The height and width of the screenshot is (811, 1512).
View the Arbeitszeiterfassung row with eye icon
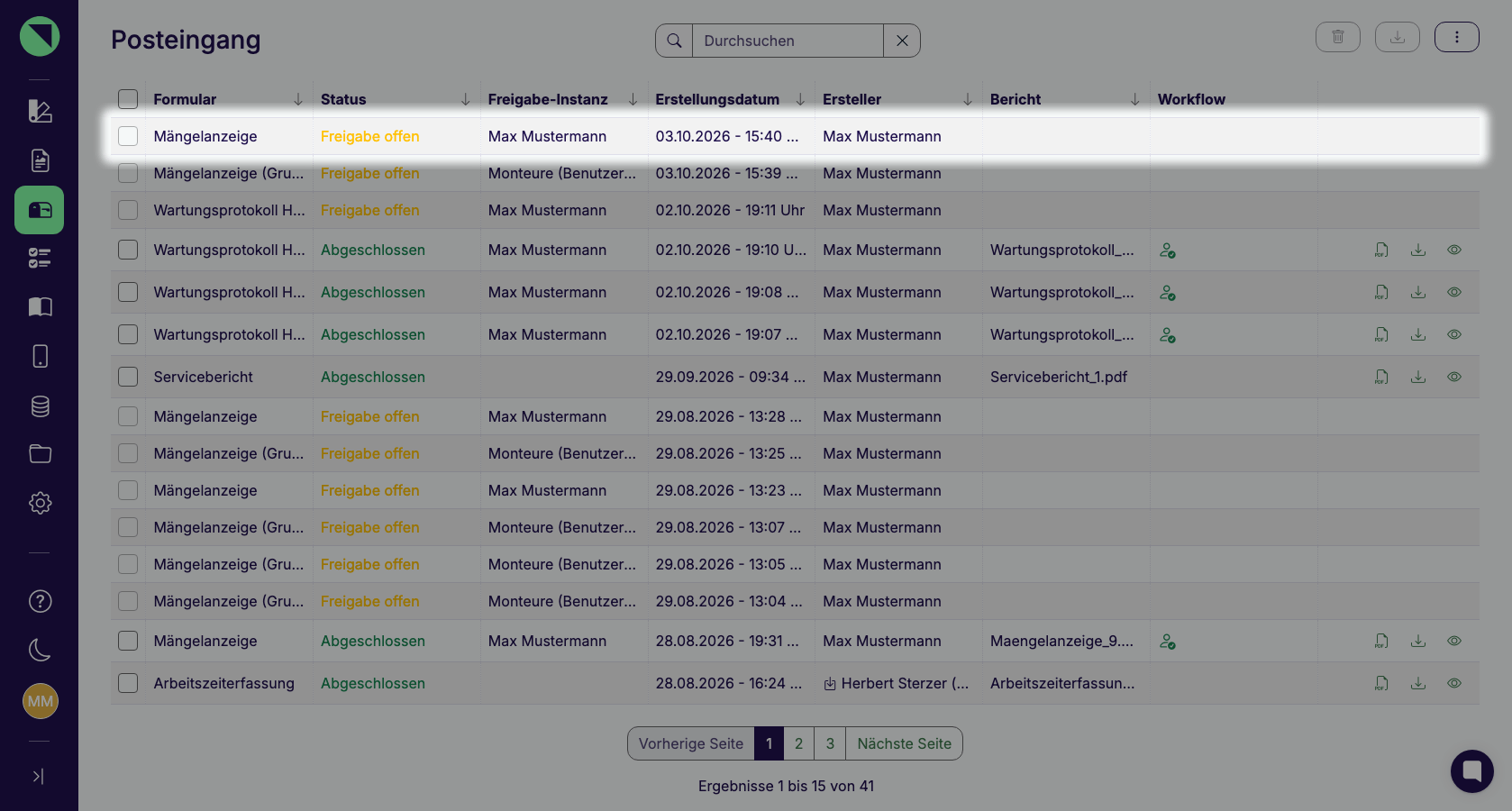1454,683
